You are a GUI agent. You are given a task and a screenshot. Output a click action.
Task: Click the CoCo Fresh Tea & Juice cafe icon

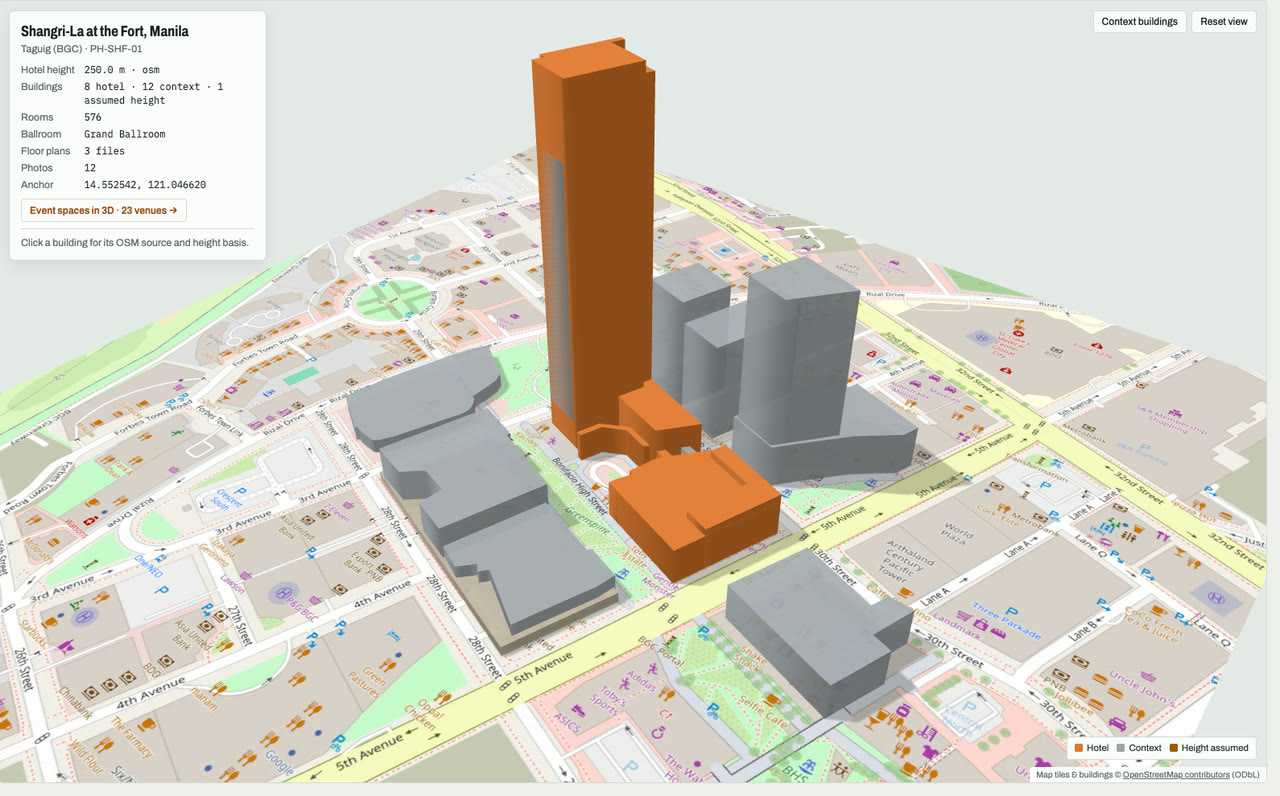pos(1159,610)
